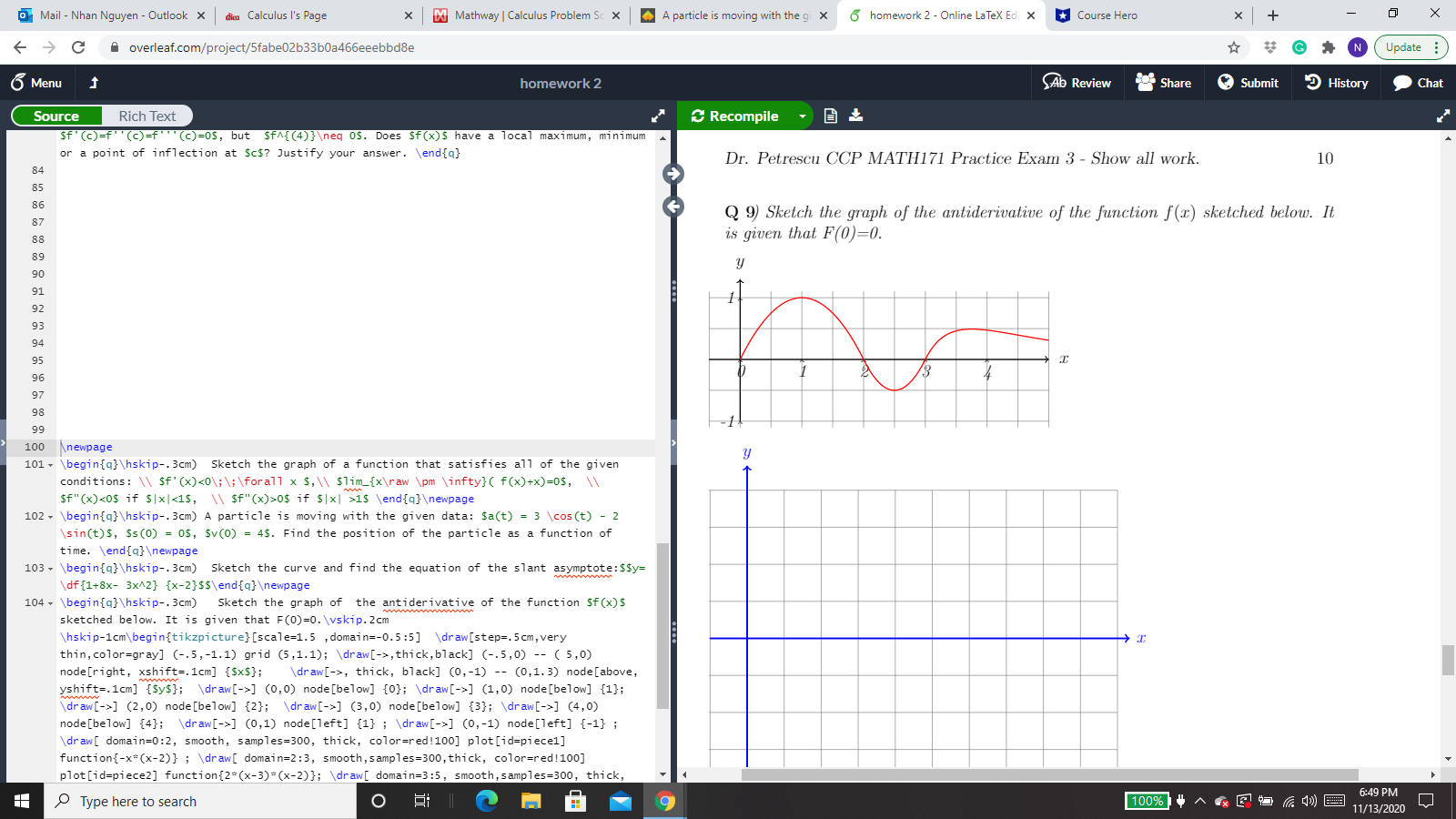
Task: Recompile the document
Action: coord(735,116)
